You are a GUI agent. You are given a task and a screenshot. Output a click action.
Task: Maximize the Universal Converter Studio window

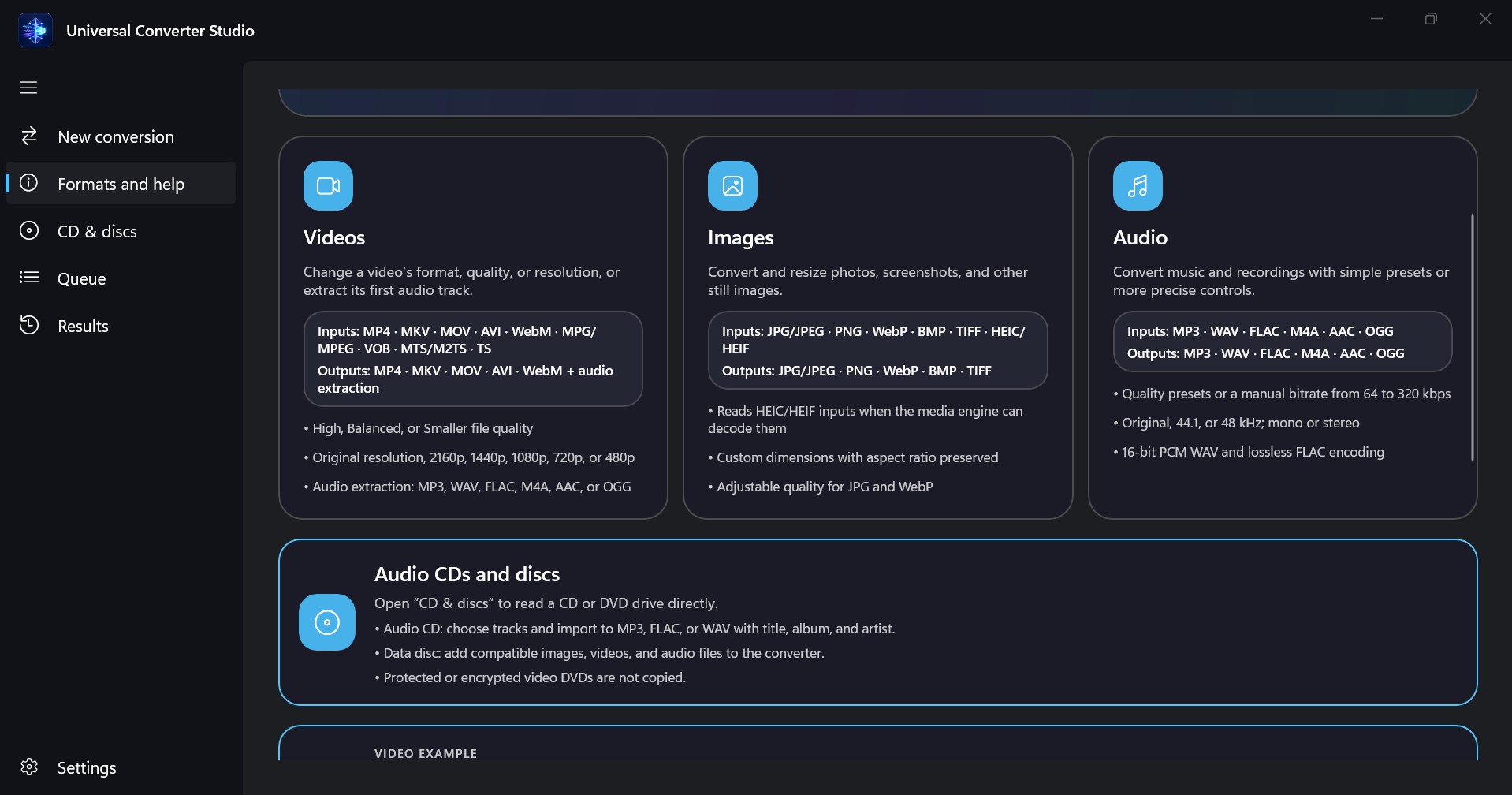click(1431, 19)
